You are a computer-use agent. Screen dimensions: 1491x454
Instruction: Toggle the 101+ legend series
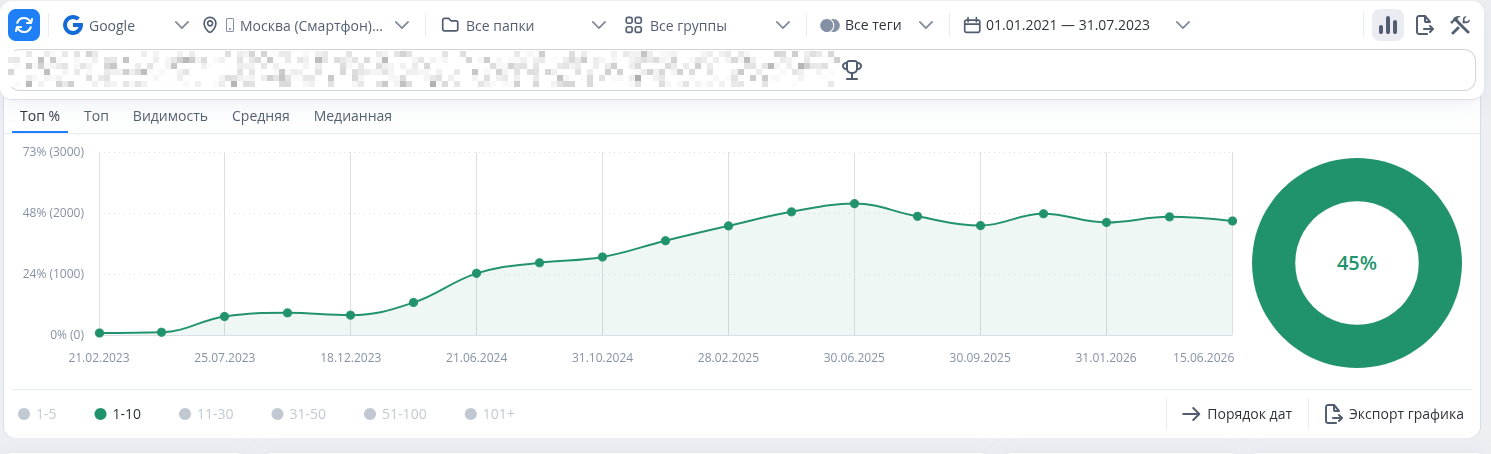(x=490, y=414)
